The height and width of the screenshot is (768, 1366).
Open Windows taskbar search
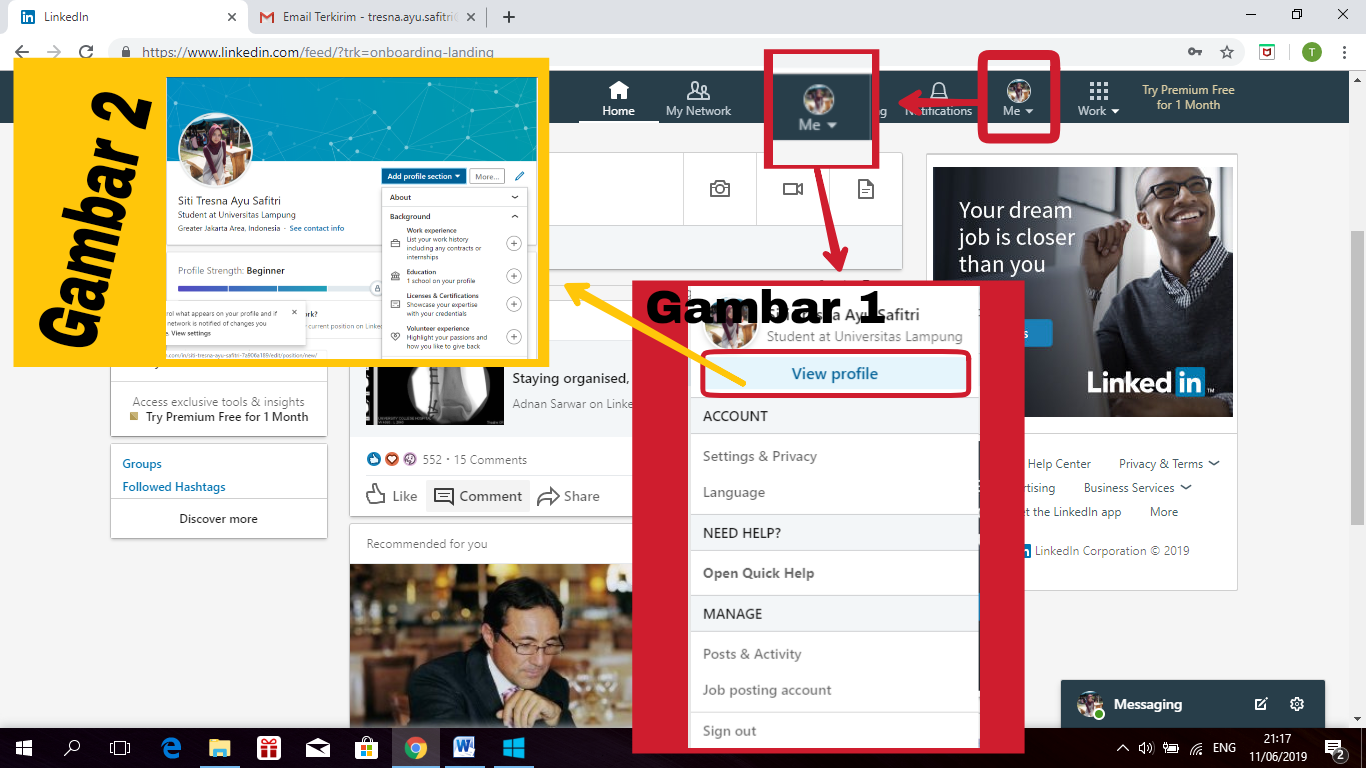click(72, 747)
